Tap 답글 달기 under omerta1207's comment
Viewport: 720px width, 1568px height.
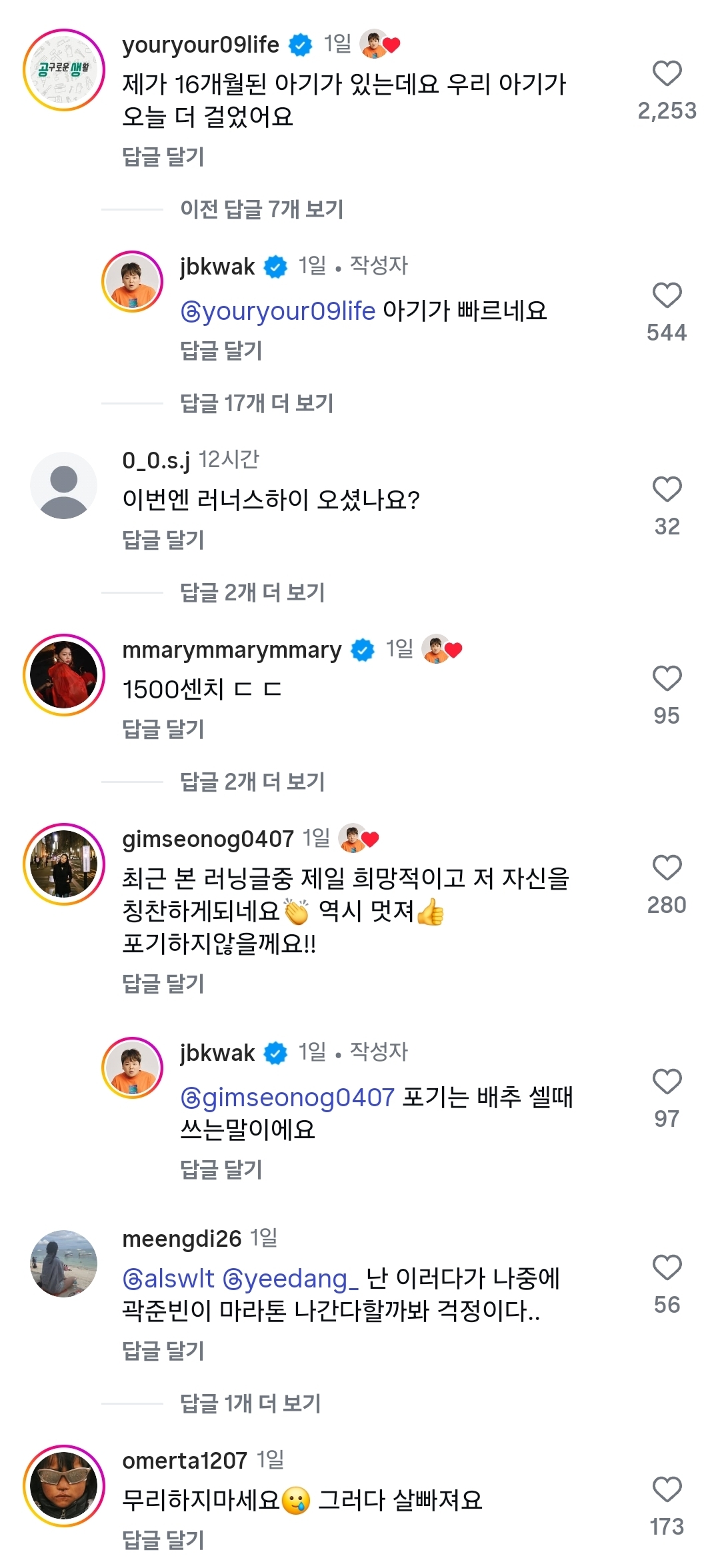pos(163,1540)
